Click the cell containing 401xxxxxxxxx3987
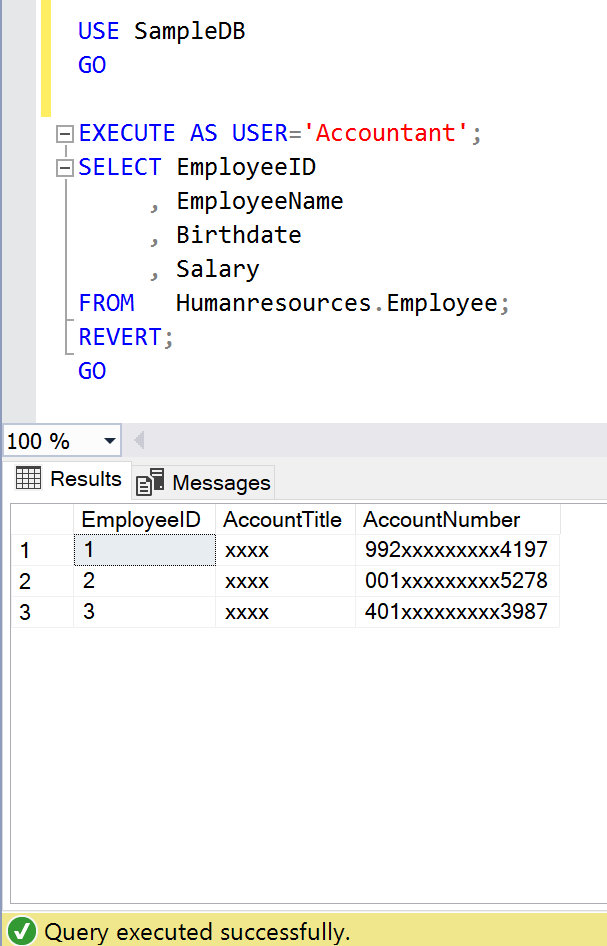 [x=456, y=612]
